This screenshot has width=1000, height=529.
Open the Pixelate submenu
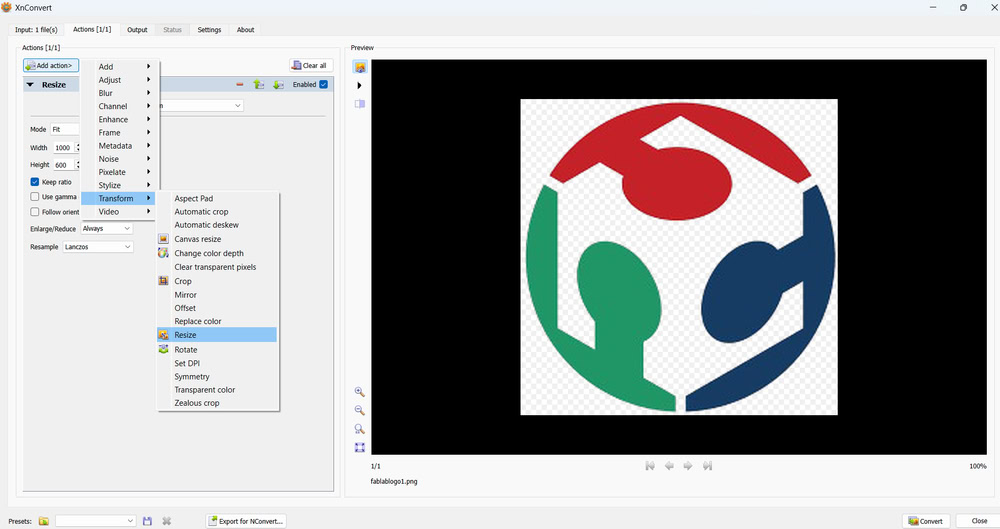coord(118,172)
